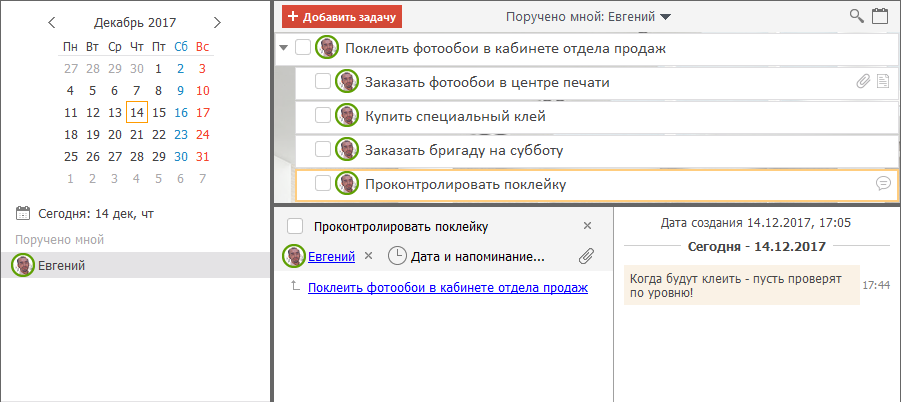
Task: Select Sunday 17 December in the calendar
Action: (x=202, y=113)
